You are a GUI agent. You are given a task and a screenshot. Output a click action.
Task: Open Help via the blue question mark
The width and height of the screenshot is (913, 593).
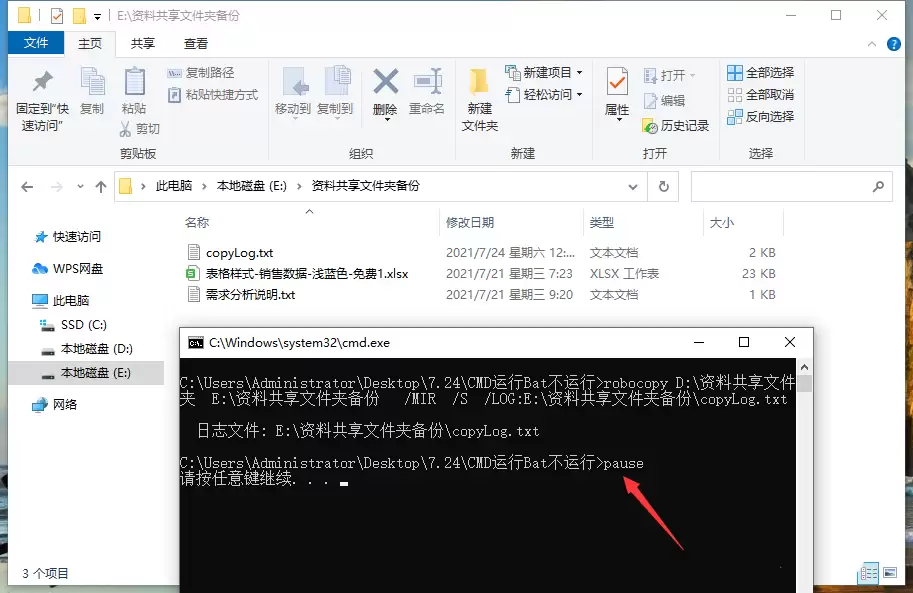pyautogui.click(x=892, y=44)
